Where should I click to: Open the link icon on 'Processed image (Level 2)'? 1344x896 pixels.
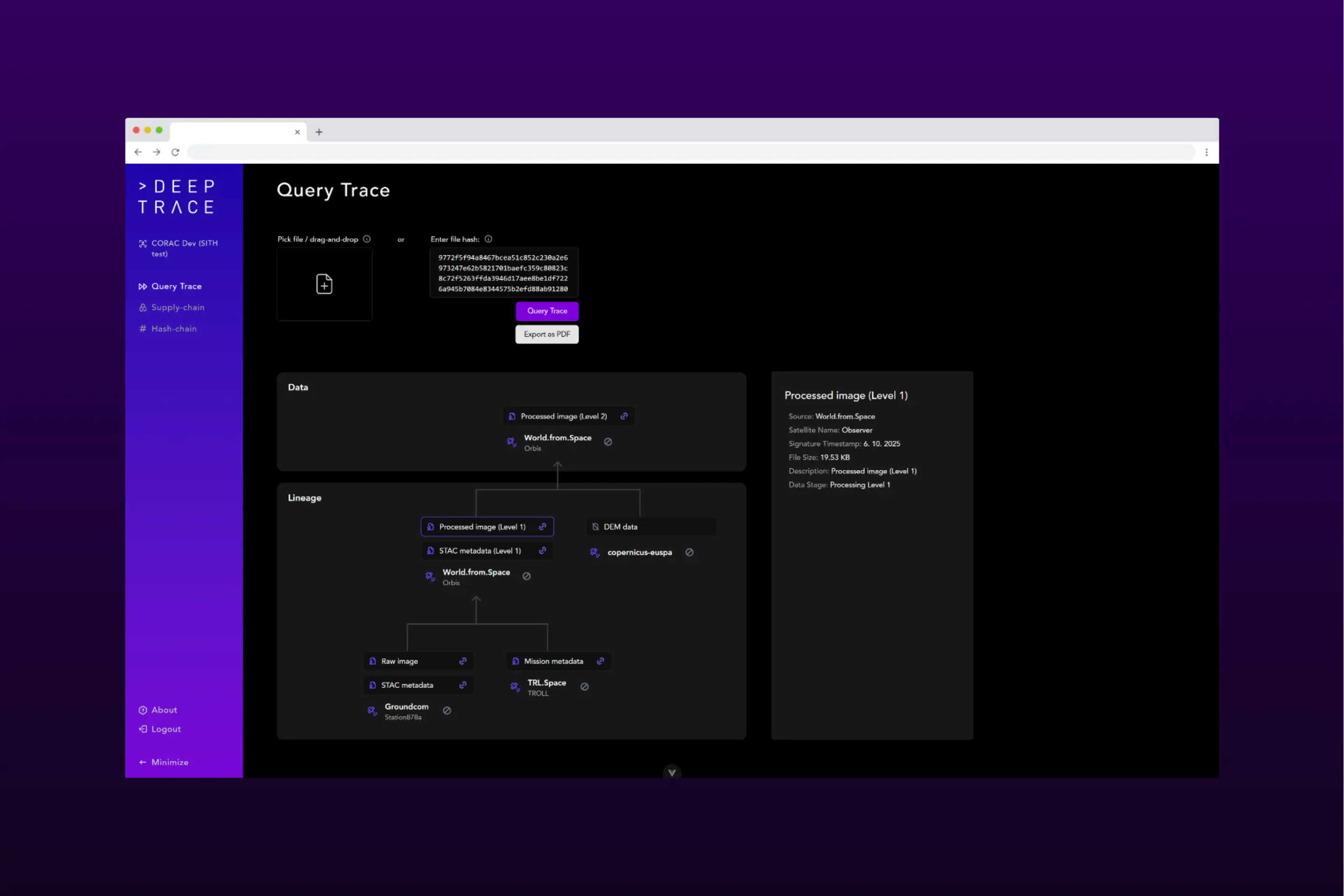click(x=624, y=416)
